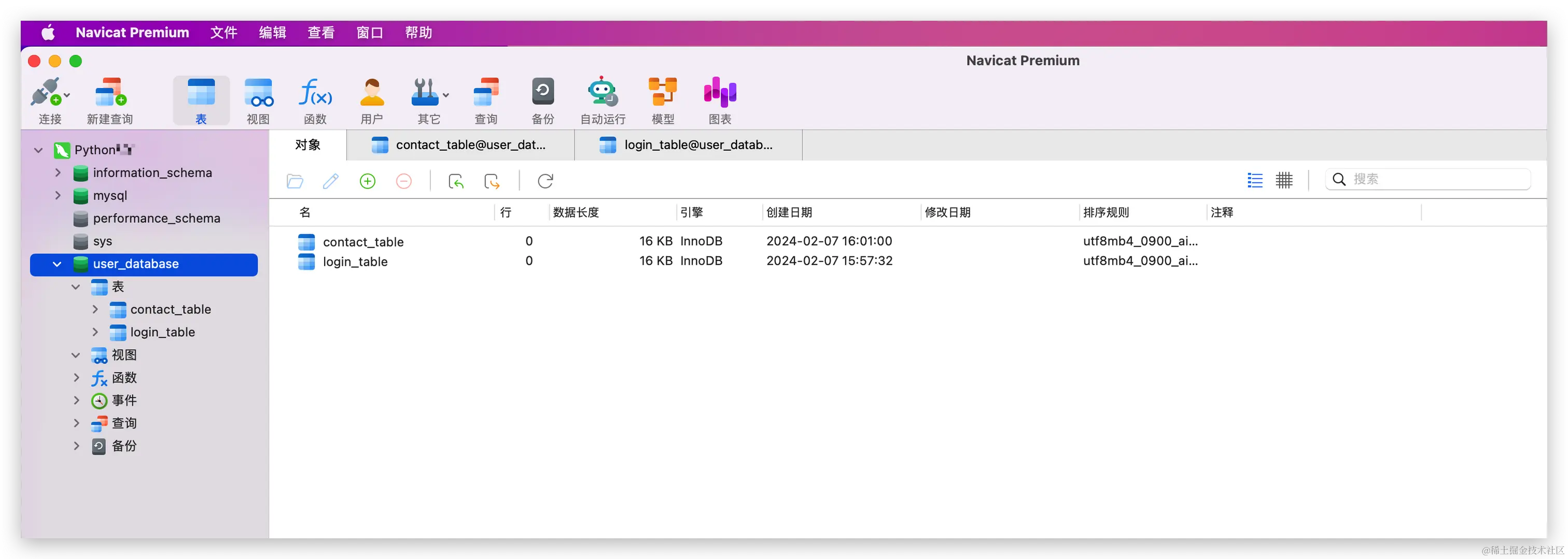Expand the mysql database node
Screen dimensions: 1568x559
tap(58, 195)
